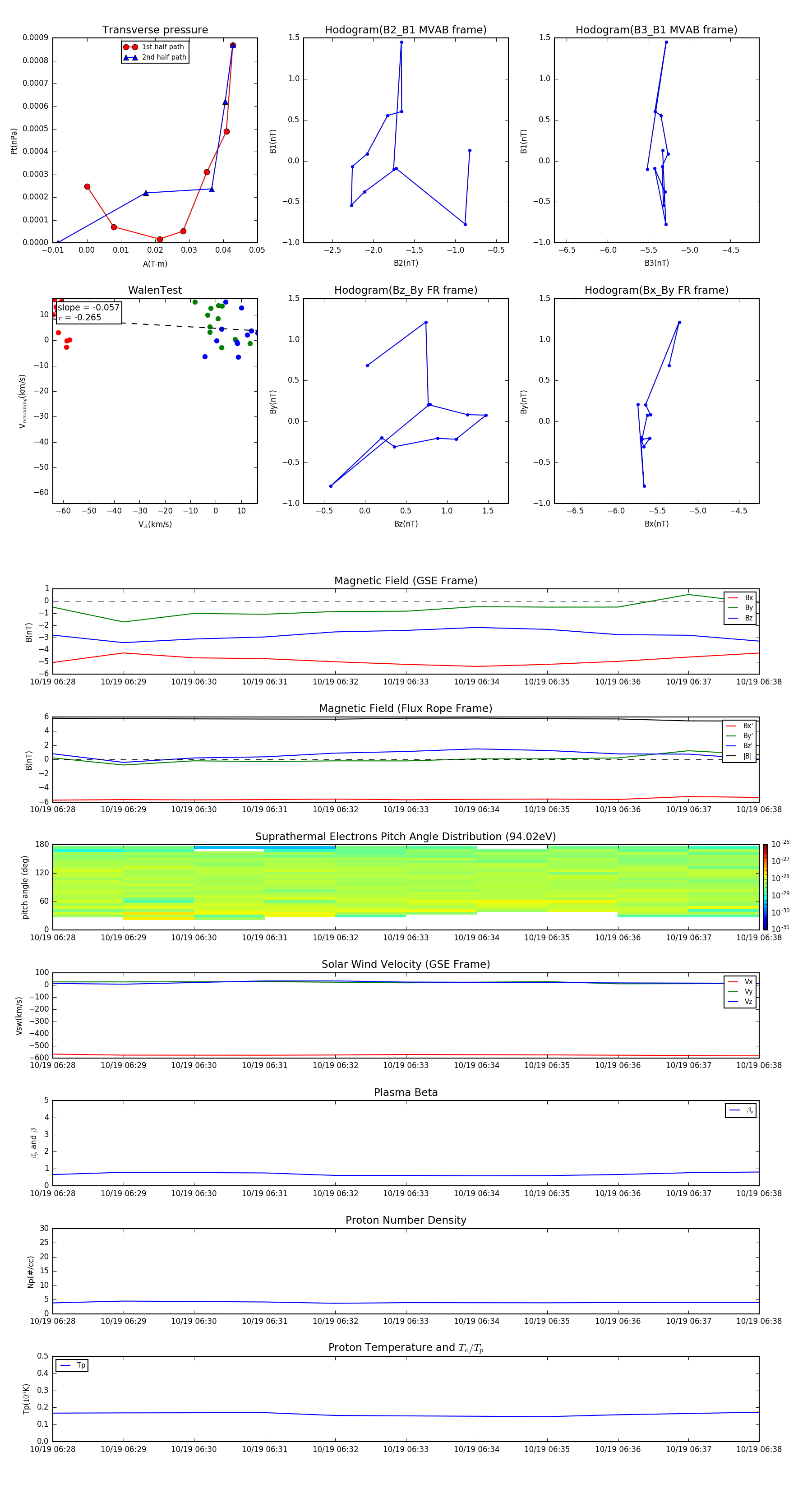Image resolution: width=812 pixels, height=1489 pixels.
Task: Click the 'Magnetic Field (GSE Frame)' title
Action: (x=406, y=581)
